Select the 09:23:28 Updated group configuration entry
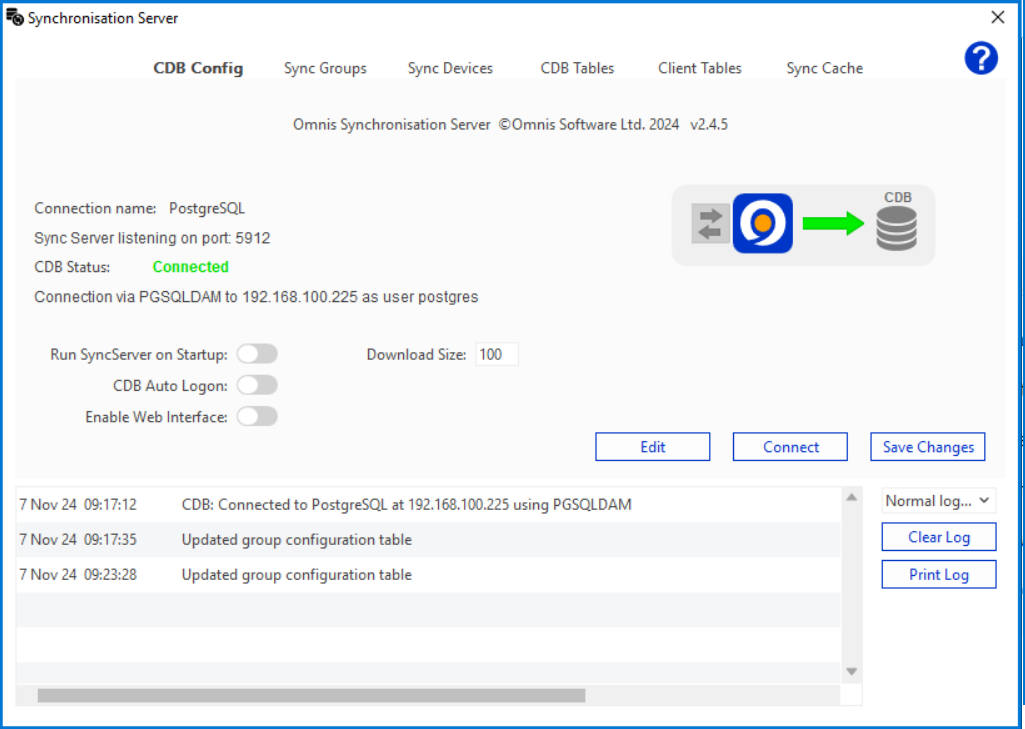 428,575
